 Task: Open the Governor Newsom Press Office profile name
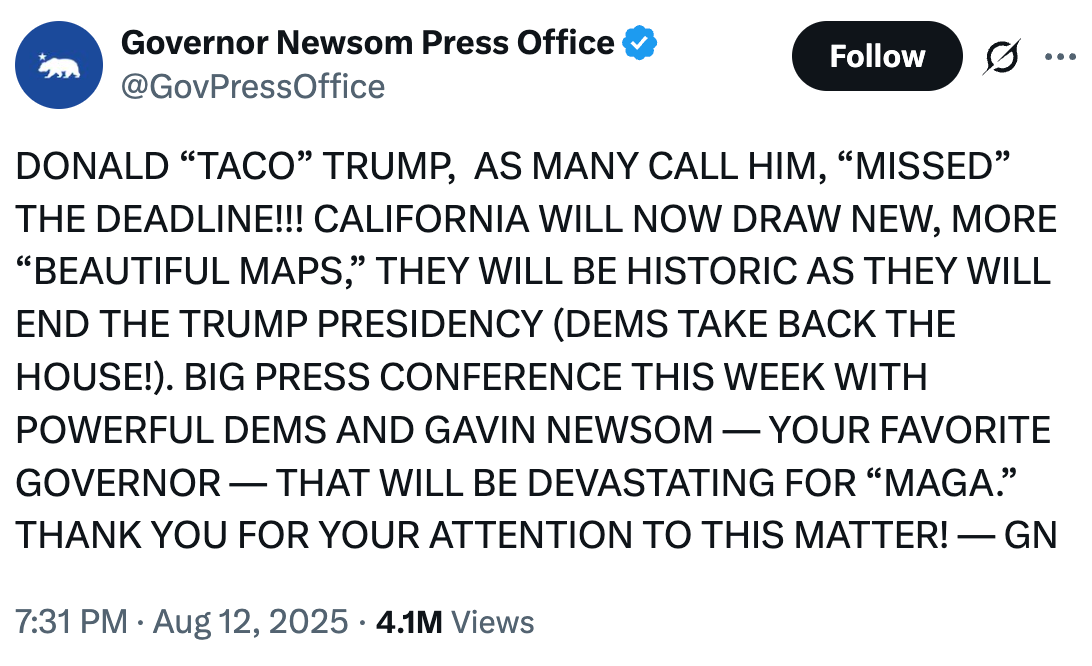(x=367, y=43)
